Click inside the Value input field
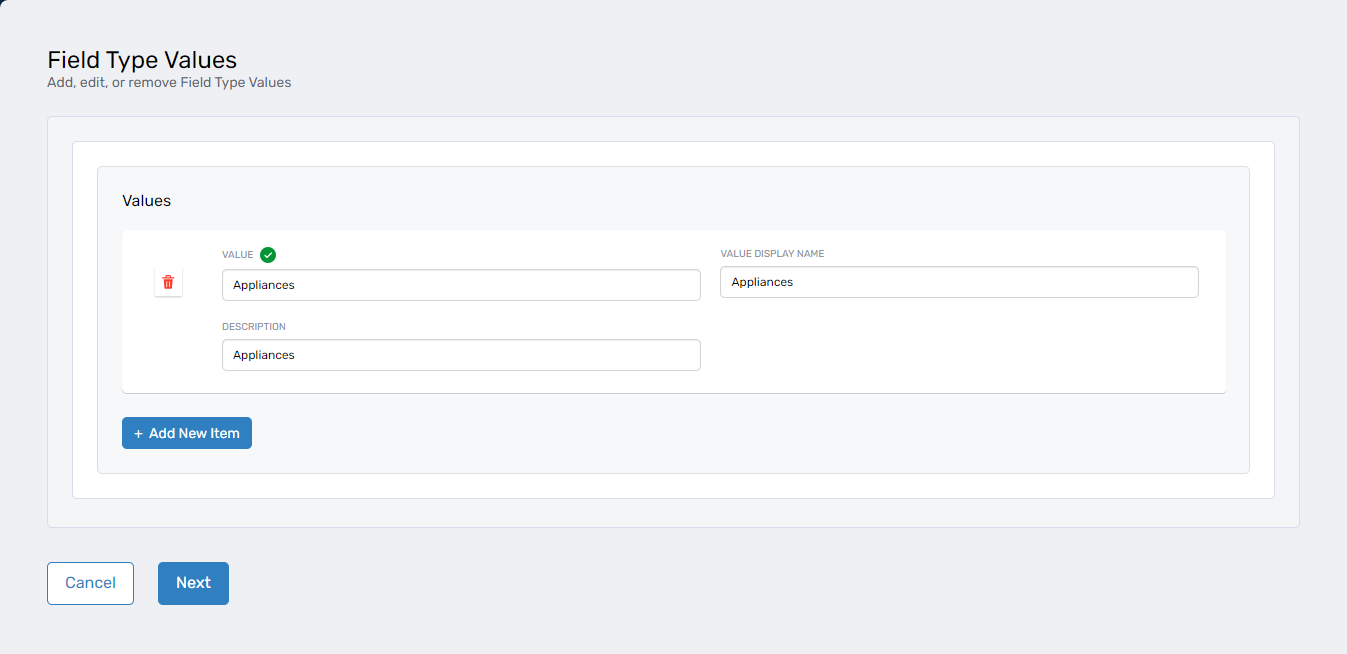The width and height of the screenshot is (1347, 654). click(x=460, y=285)
